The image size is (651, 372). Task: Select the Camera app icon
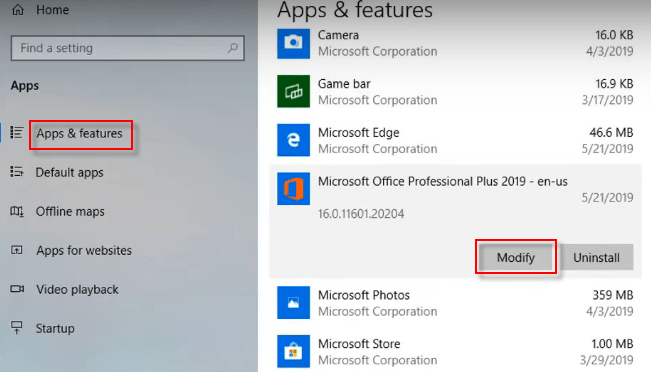click(x=294, y=44)
